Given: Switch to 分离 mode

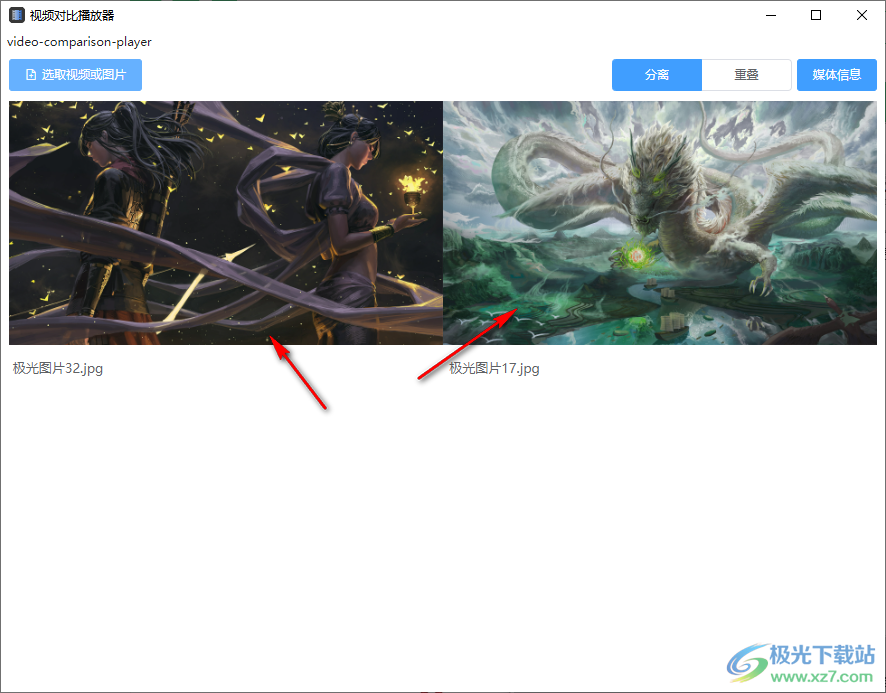Looking at the screenshot, I should click(x=657, y=75).
